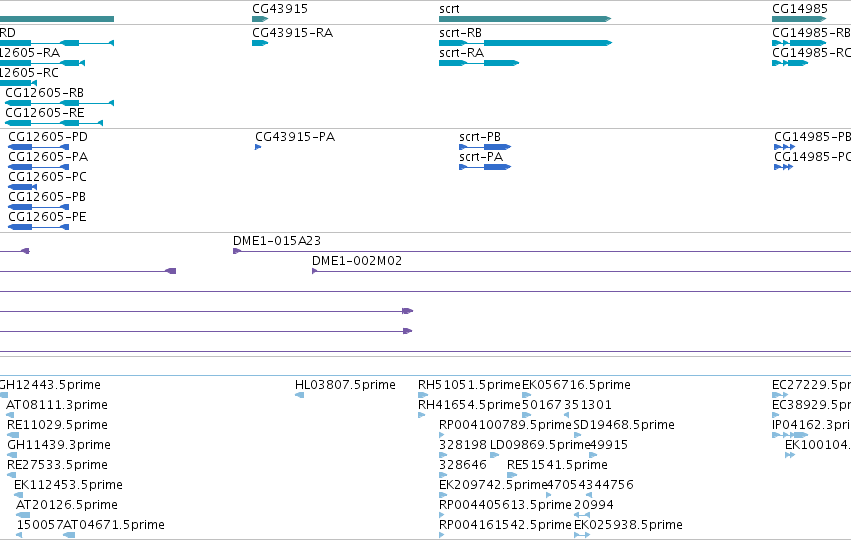Click the RE27533.5prime EST label
Viewport: 851px width, 540px height.
57,465
